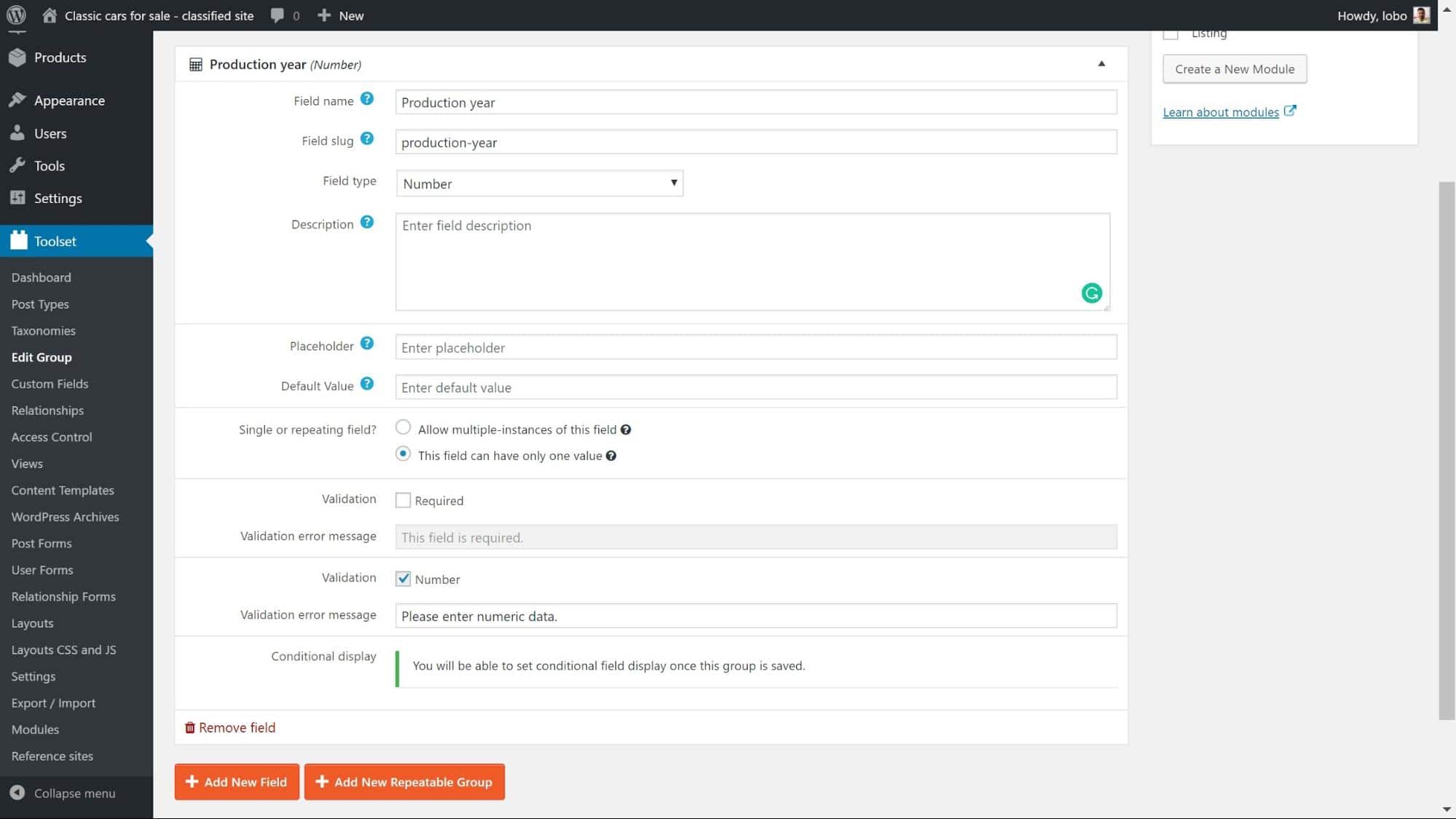
Task: Click the WordPress admin logo icon
Action: point(17,15)
